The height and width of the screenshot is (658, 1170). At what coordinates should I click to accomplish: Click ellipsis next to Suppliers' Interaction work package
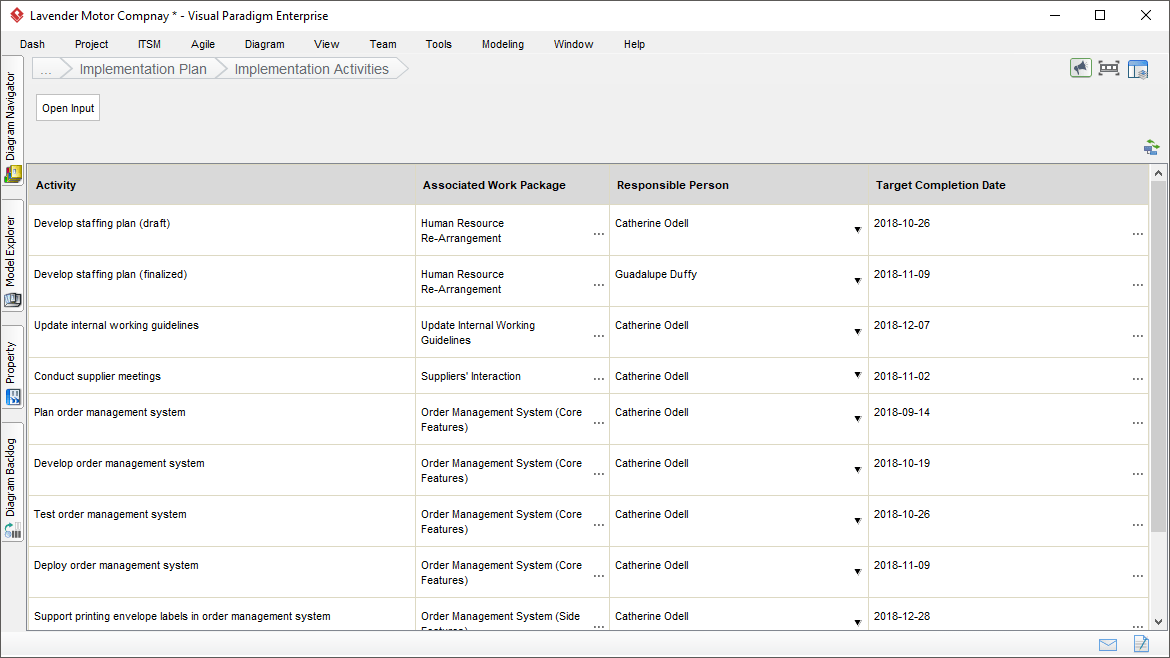click(x=598, y=379)
